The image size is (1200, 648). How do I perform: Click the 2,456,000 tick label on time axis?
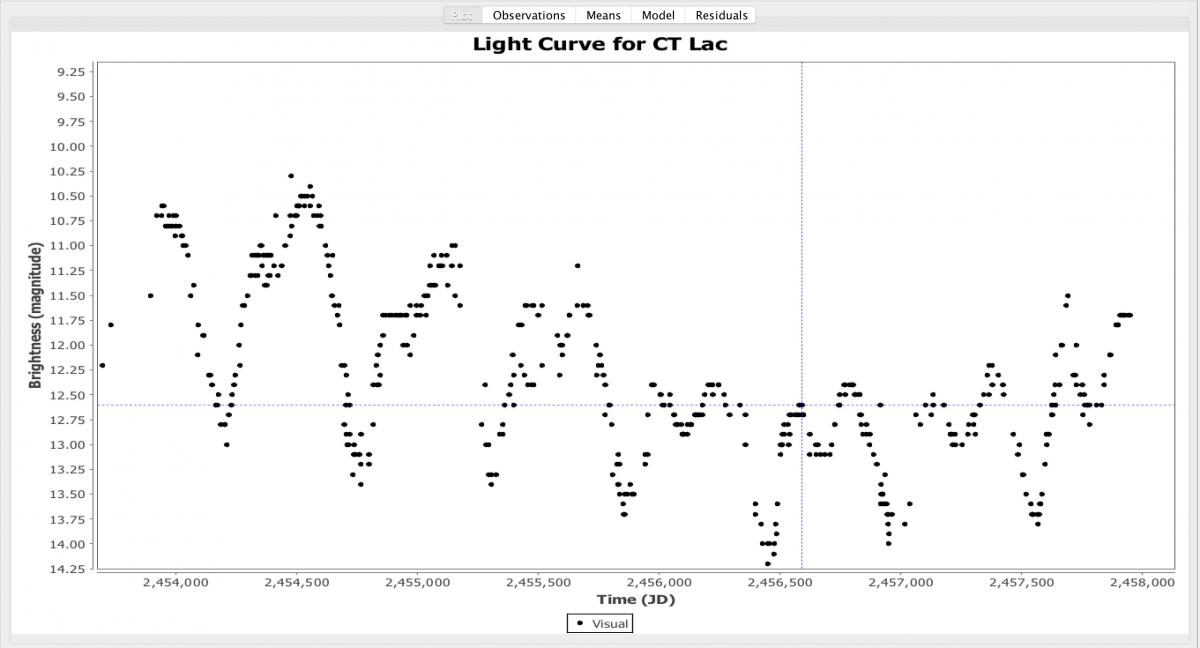pyautogui.click(x=658, y=582)
